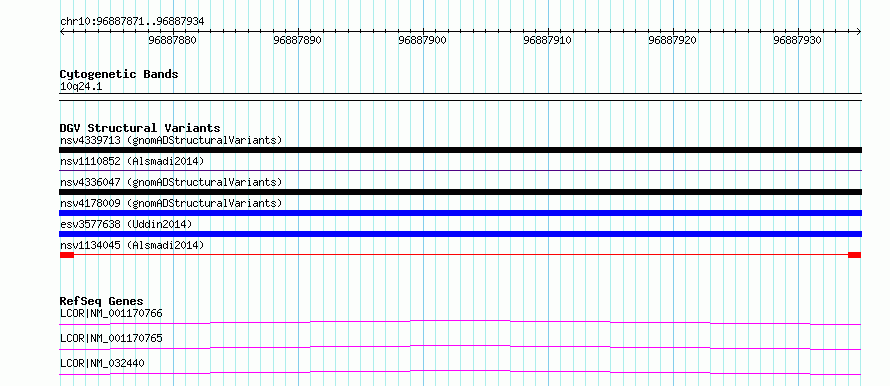Open the nsv4336047 gnomAD variant label

171,182
